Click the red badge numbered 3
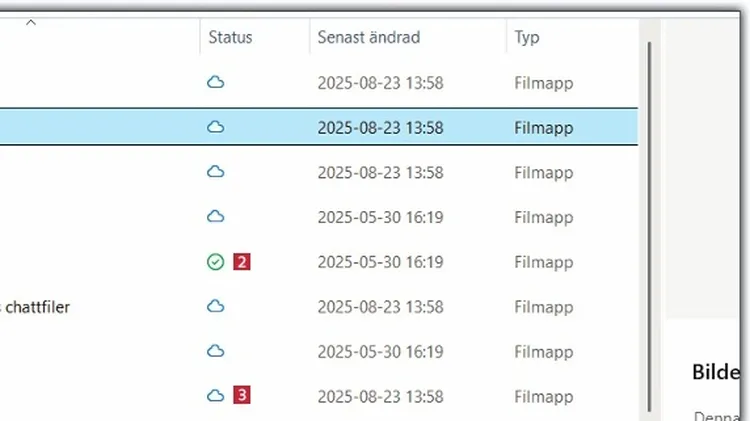The image size is (750, 421). pos(241,396)
